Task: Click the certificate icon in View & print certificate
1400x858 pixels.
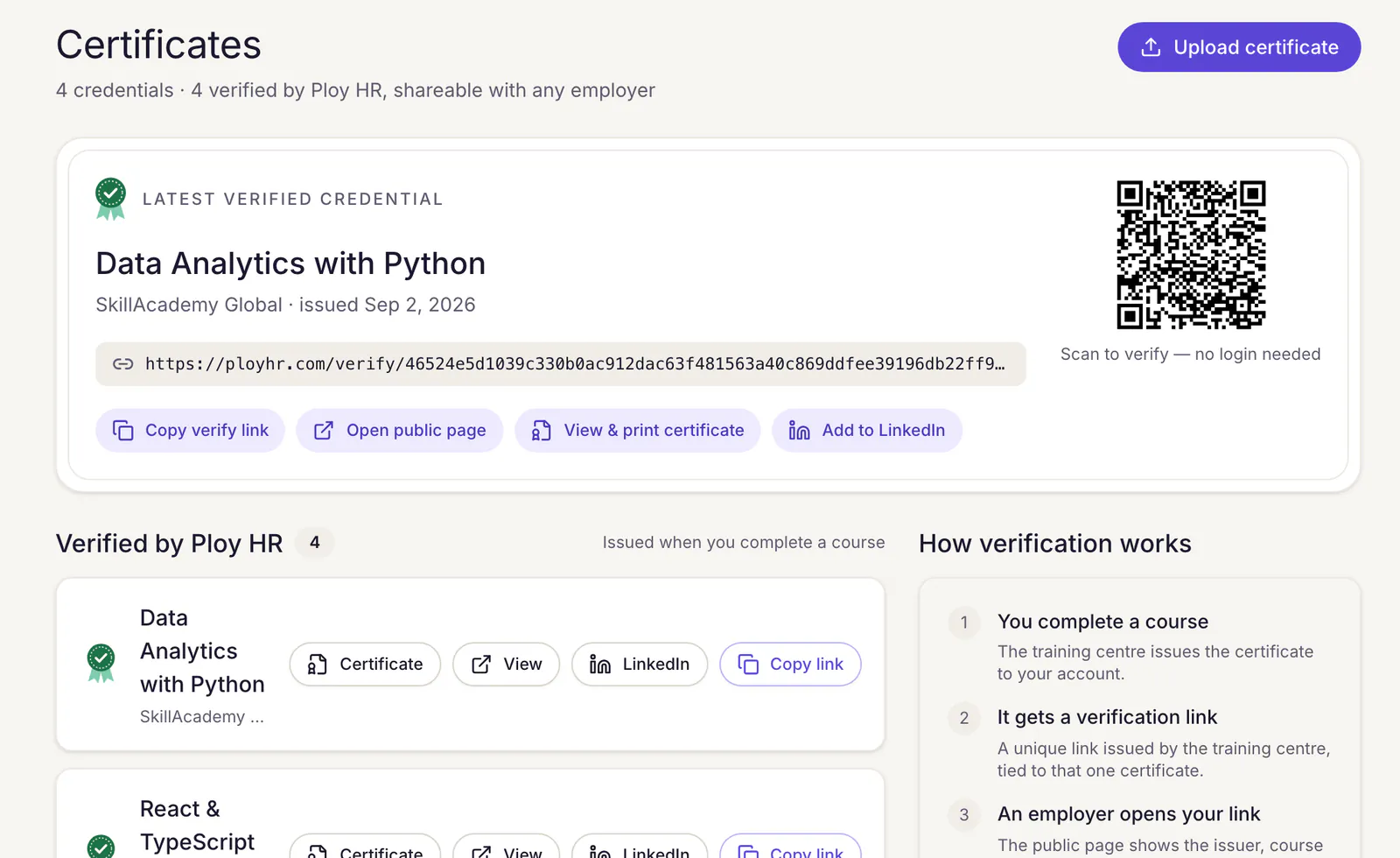Action: (x=542, y=431)
